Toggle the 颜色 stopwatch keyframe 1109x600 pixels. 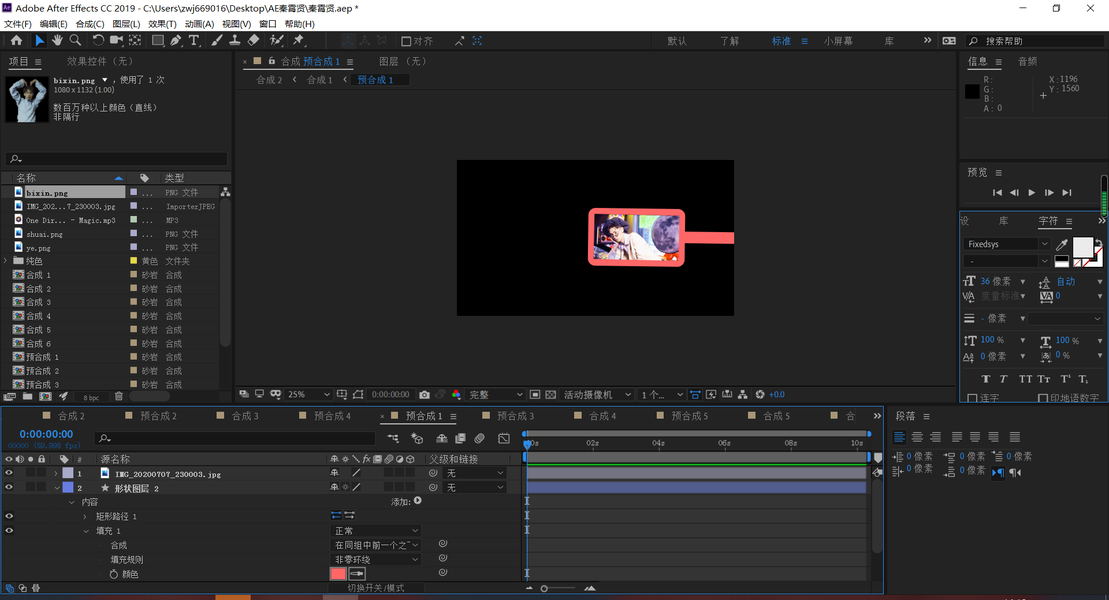pos(114,575)
